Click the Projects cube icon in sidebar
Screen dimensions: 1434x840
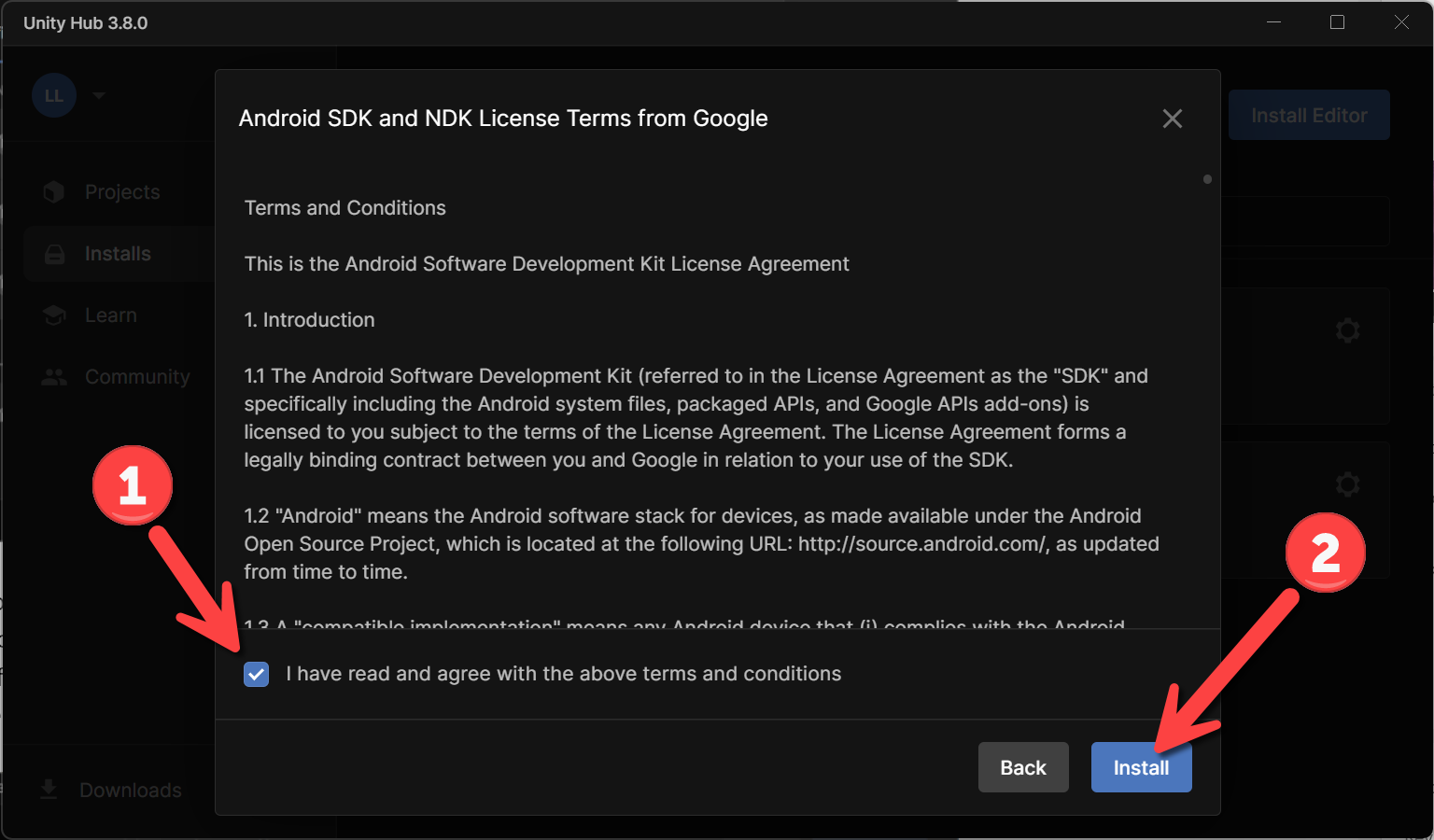(x=54, y=192)
